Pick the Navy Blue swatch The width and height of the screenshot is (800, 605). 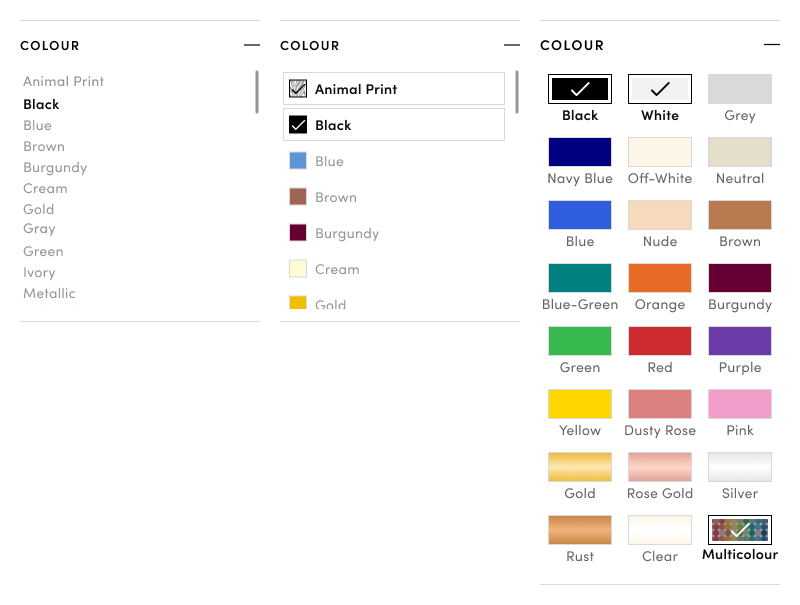point(580,152)
